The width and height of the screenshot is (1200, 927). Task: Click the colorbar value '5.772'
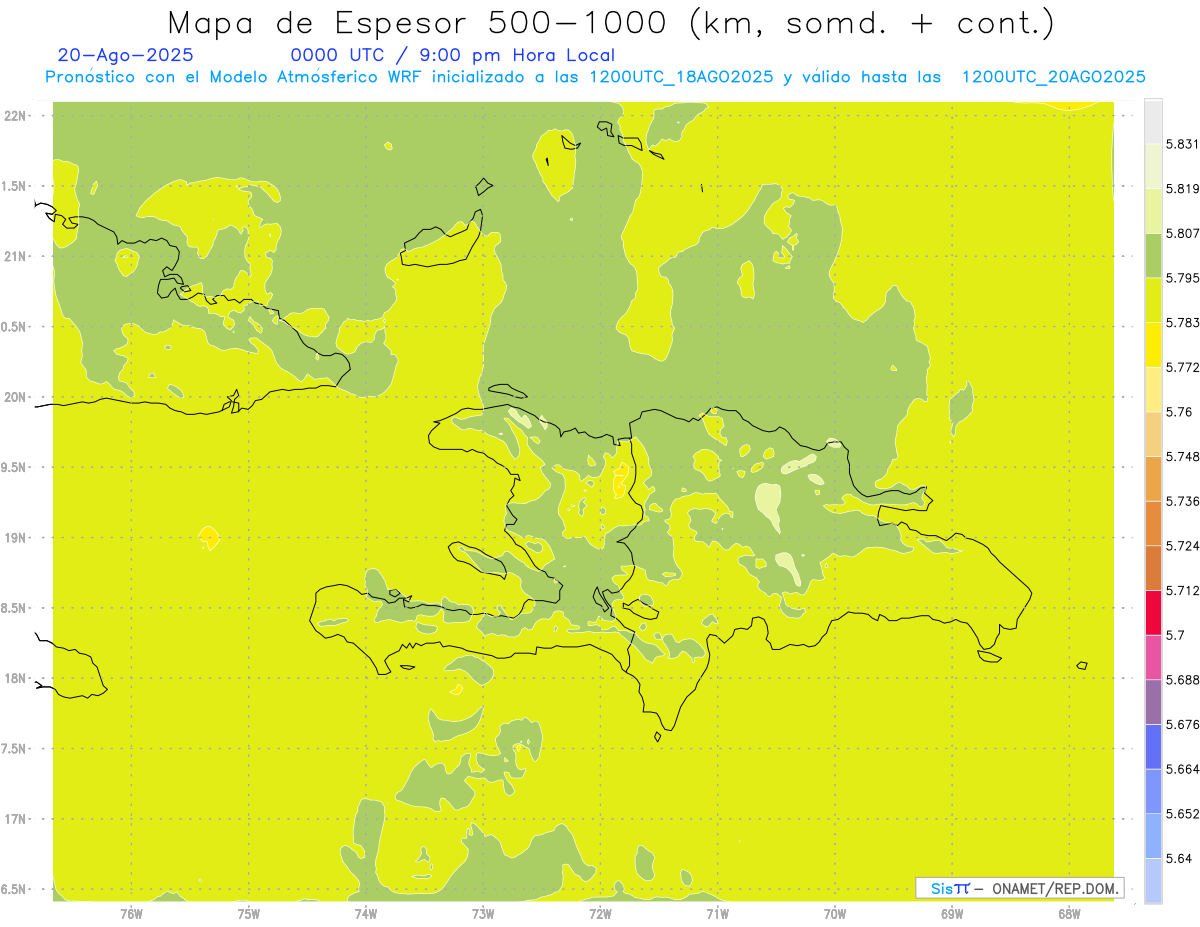pos(1182,368)
